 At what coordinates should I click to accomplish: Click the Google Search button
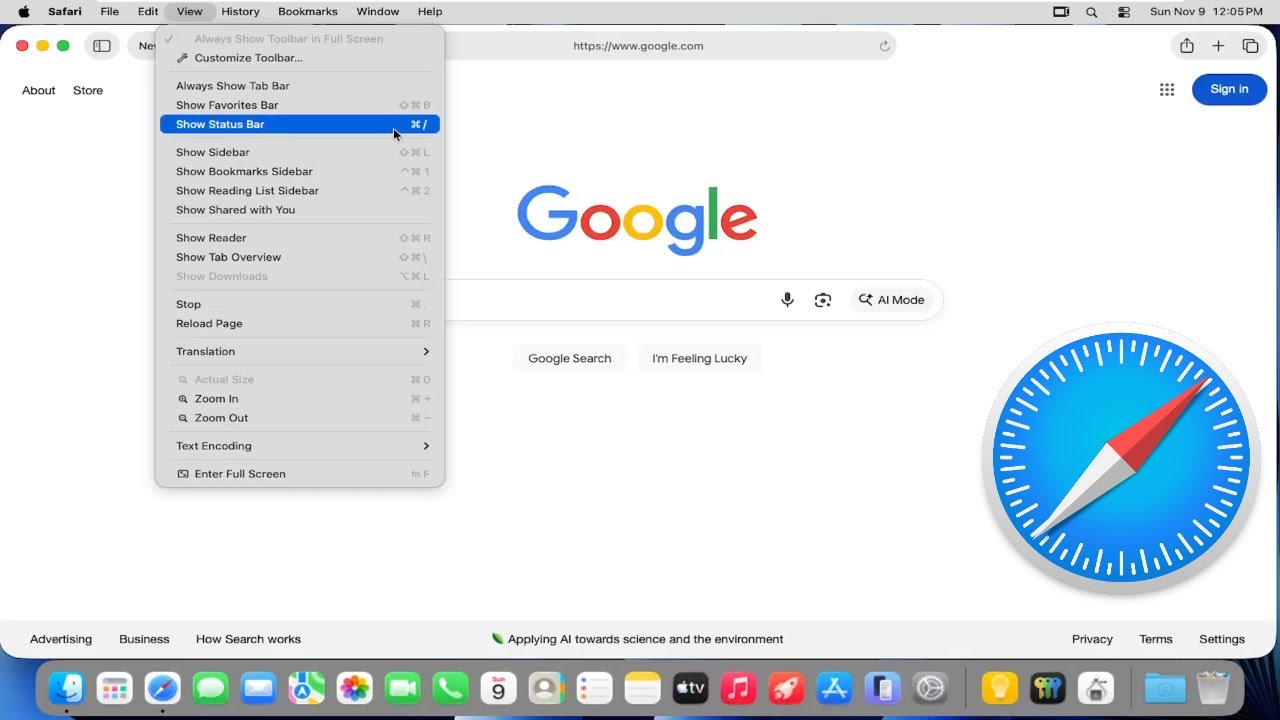[x=570, y=358]
